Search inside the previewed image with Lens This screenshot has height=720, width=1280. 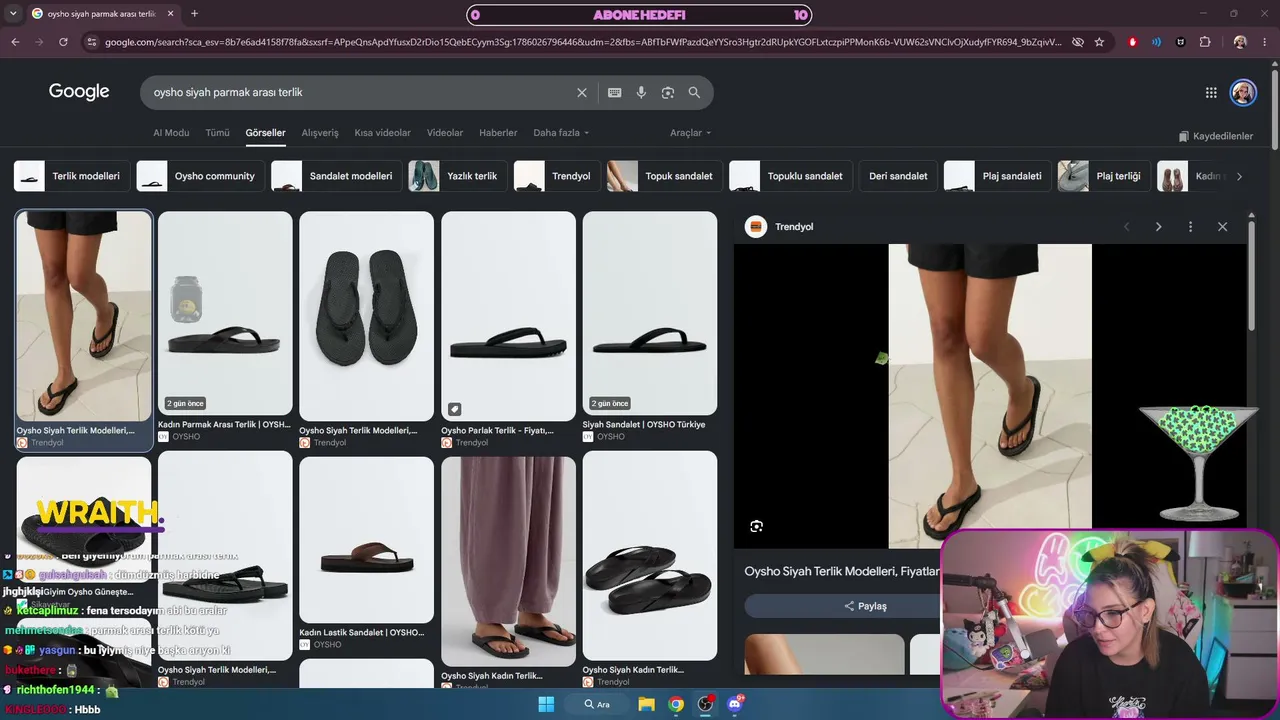pyautogui.click(x=757, y=526)
